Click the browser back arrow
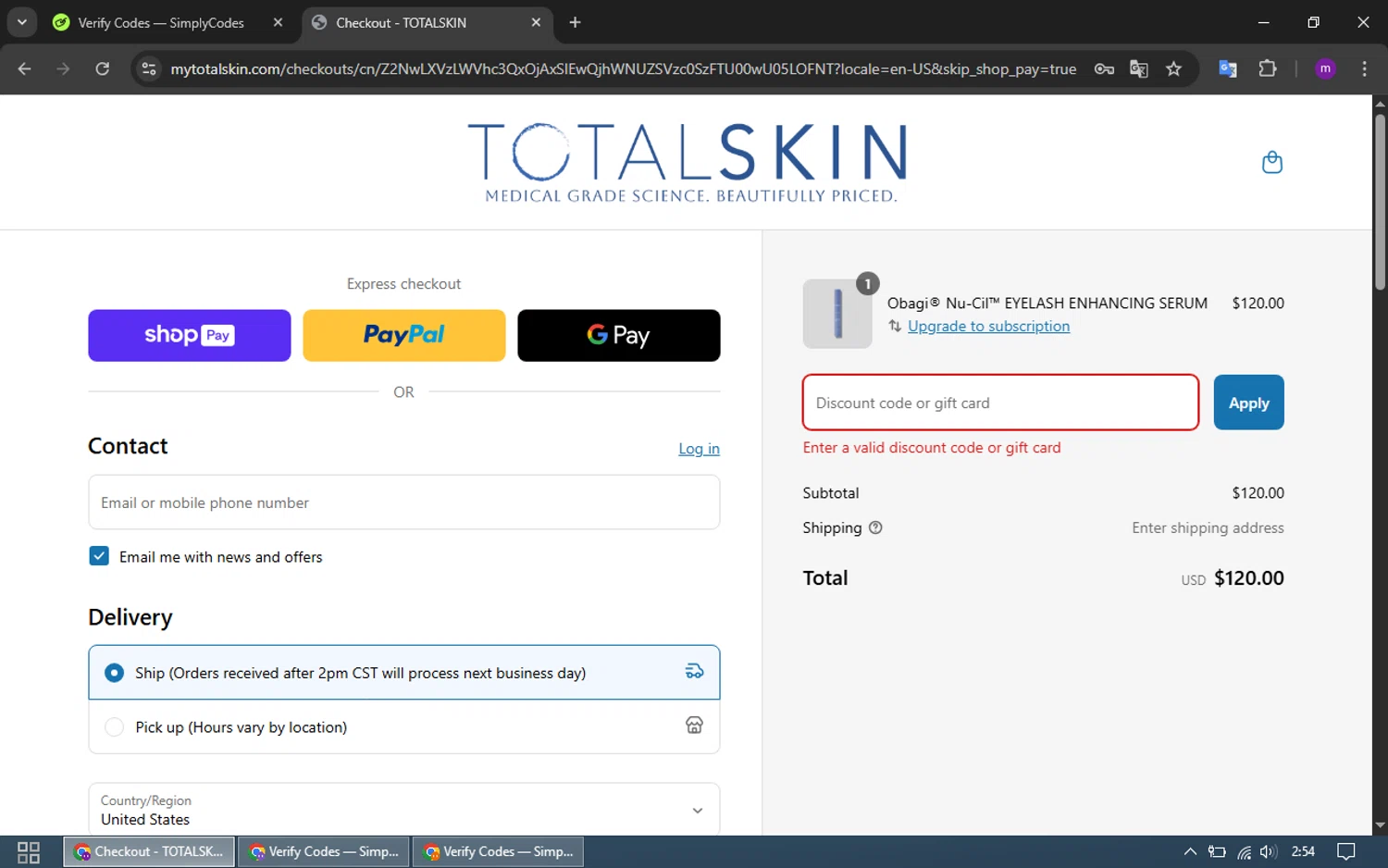1388x868 pixels. pyautogui.click(x=25, y=68)
